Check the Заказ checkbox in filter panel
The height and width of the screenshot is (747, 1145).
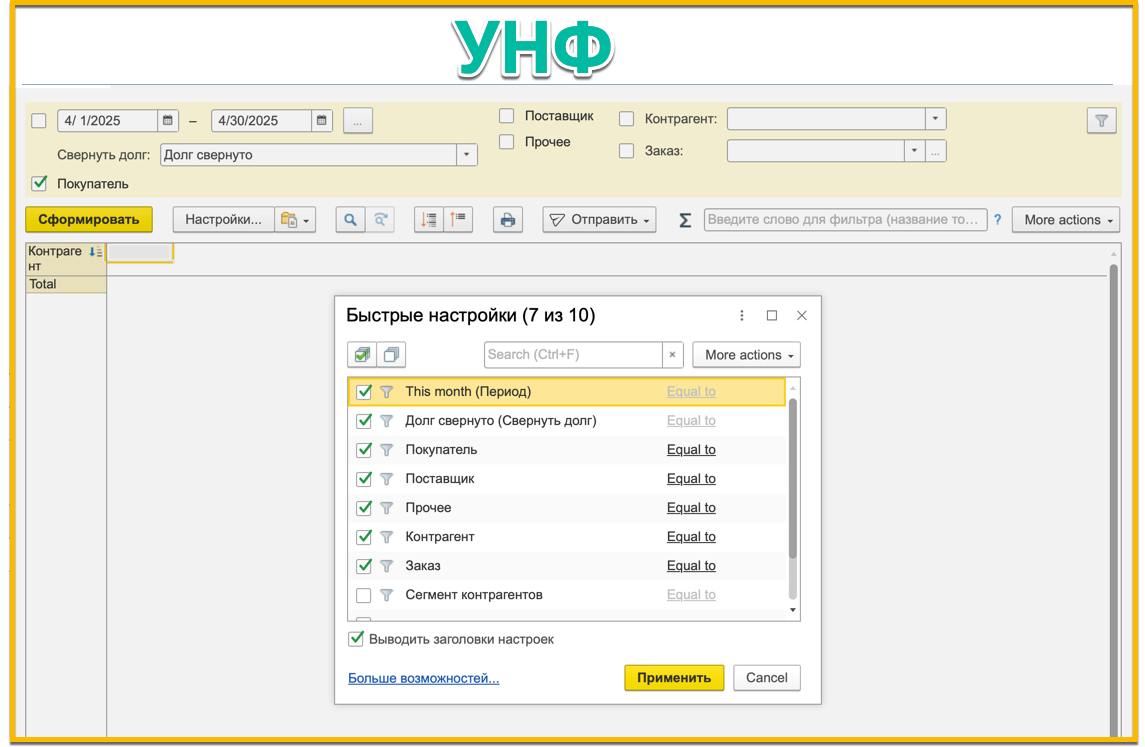626,151
